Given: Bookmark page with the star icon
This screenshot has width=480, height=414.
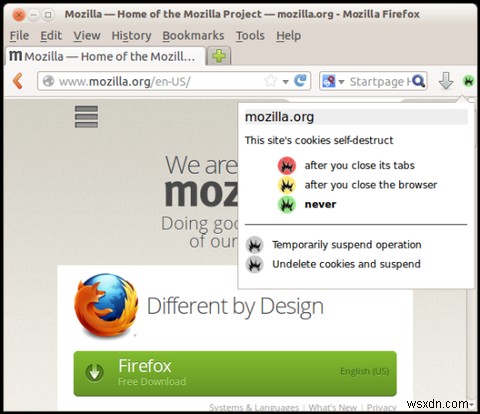Looking at the screenshot, I should coord(270,81).
